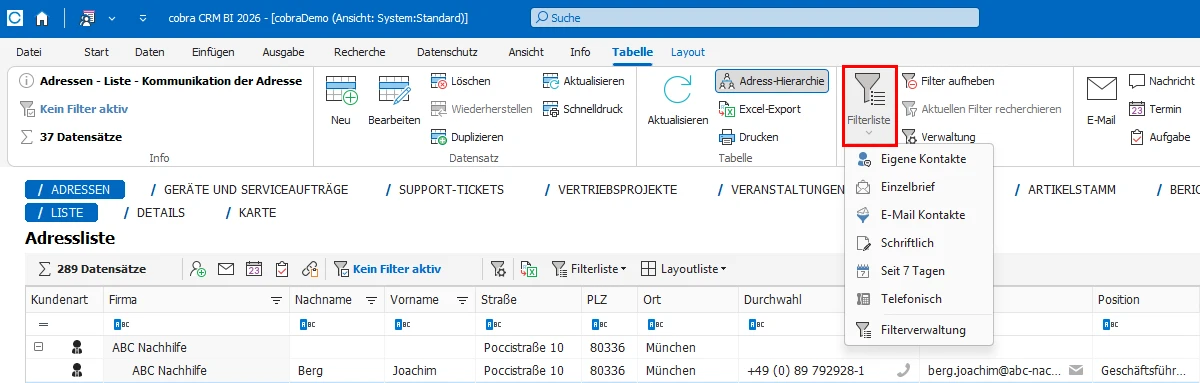Click the clipboard task icon in list toolbar
Screen dimensions: 1200x383
click(282, 269)
